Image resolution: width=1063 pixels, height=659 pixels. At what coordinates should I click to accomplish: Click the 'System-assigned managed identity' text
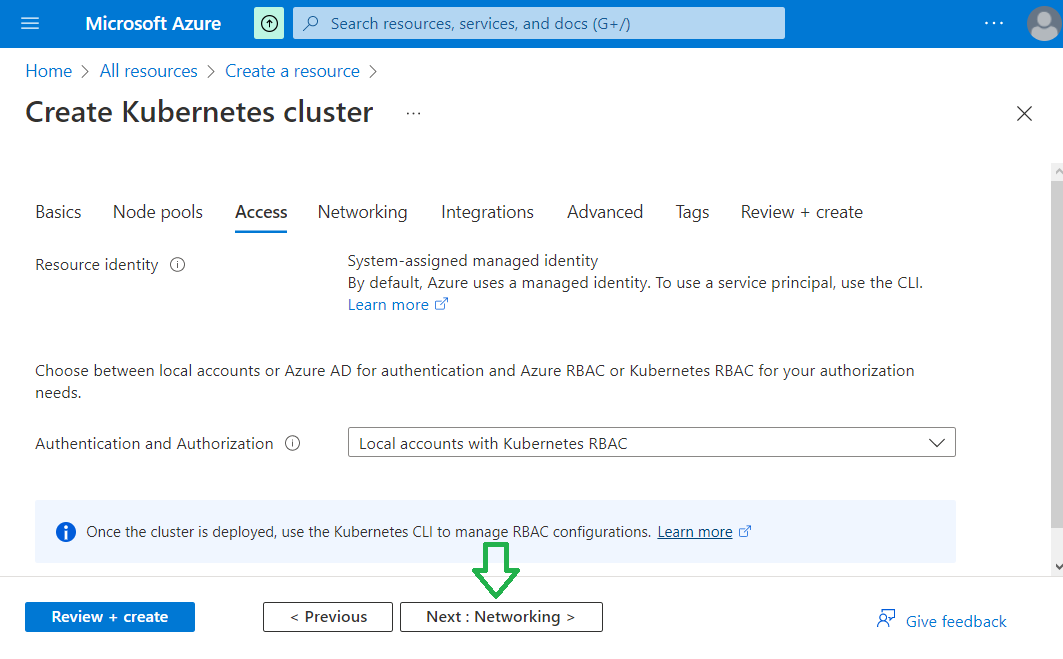point(473,261)
